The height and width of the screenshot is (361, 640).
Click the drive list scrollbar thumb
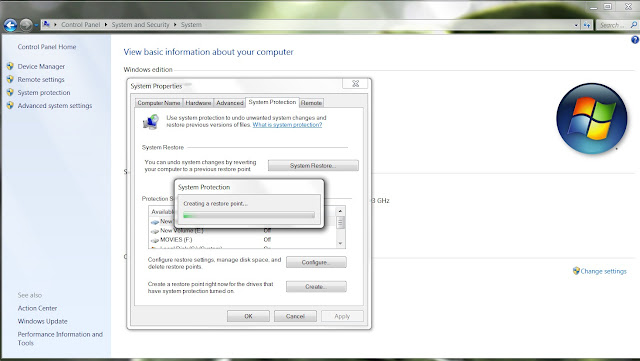(x=340, y=223)
